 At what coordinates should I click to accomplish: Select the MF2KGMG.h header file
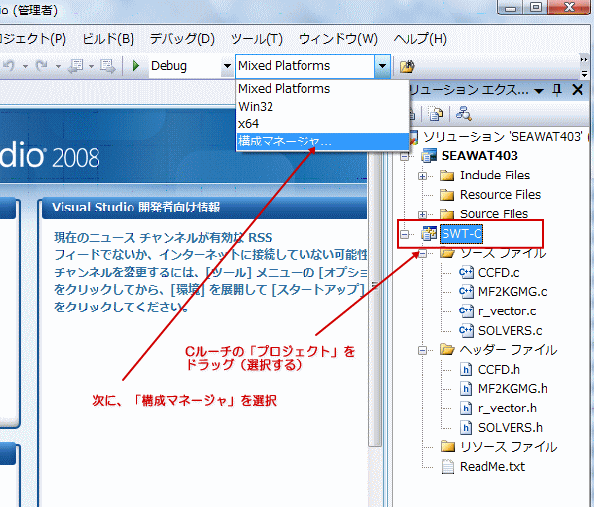click(513, 389)
